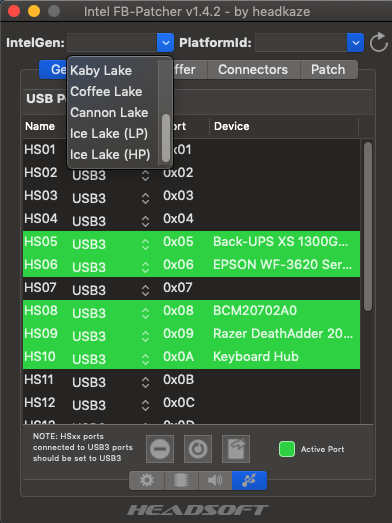Select the Keyboard Hub device row
392x523 pixels.
[191, 357]
